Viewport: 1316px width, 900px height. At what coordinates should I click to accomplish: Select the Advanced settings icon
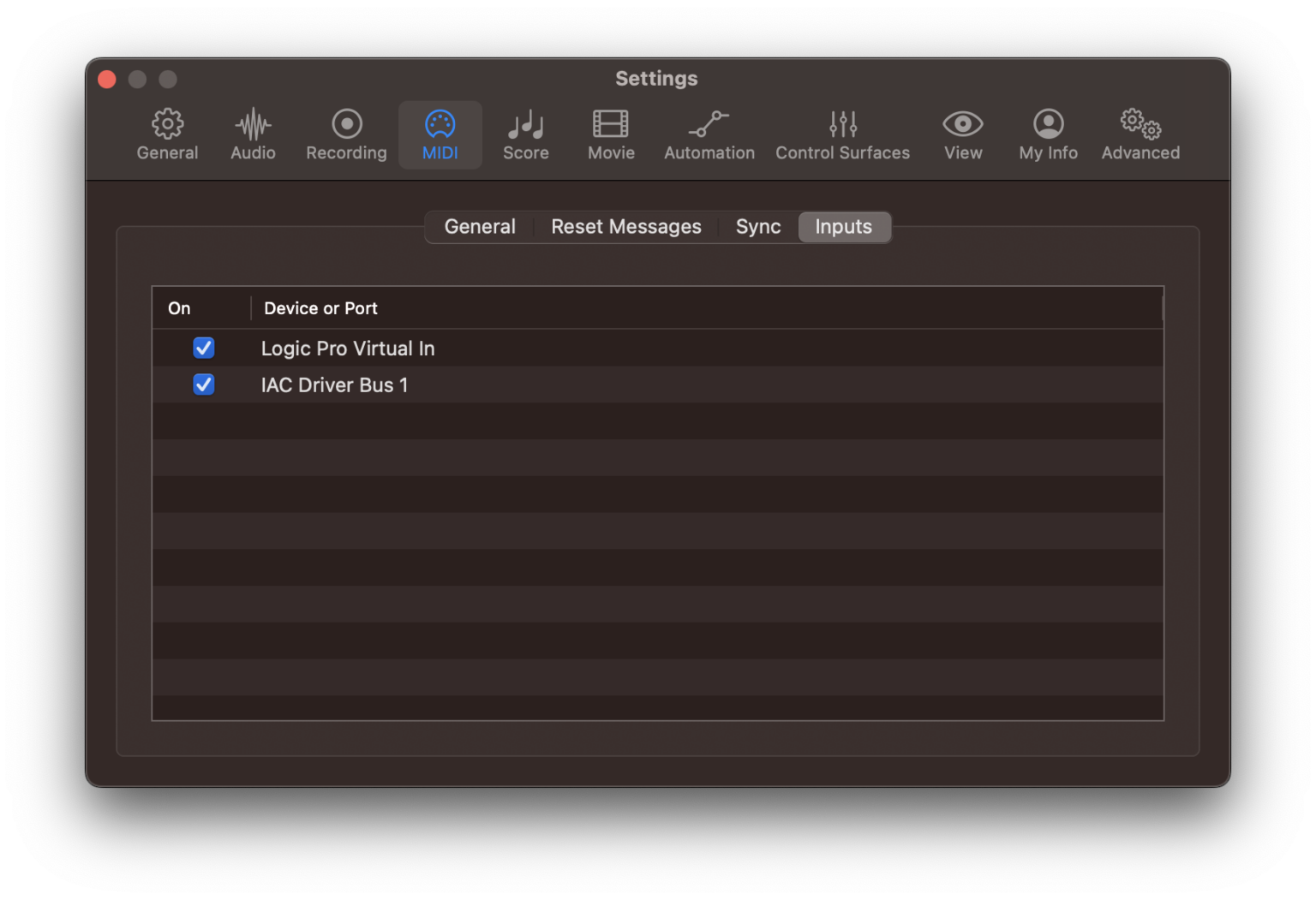[x=1140, y=134]
